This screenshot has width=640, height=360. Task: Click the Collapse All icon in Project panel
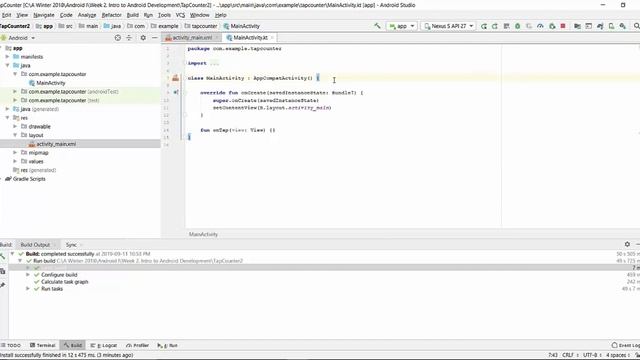click(129, 38)
